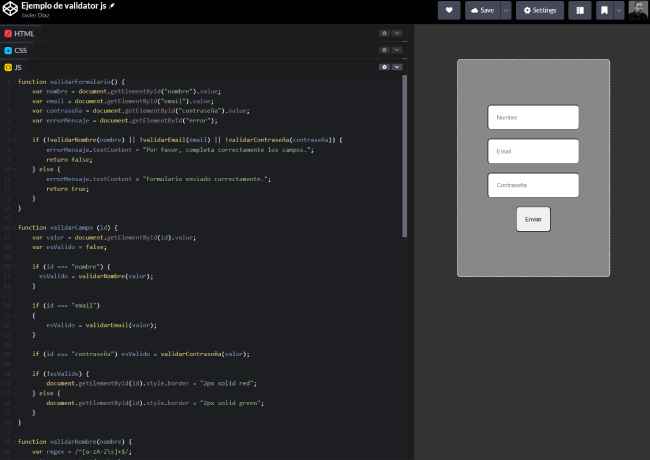Click code line with 'Por favor, completa correctamente'

180,150
